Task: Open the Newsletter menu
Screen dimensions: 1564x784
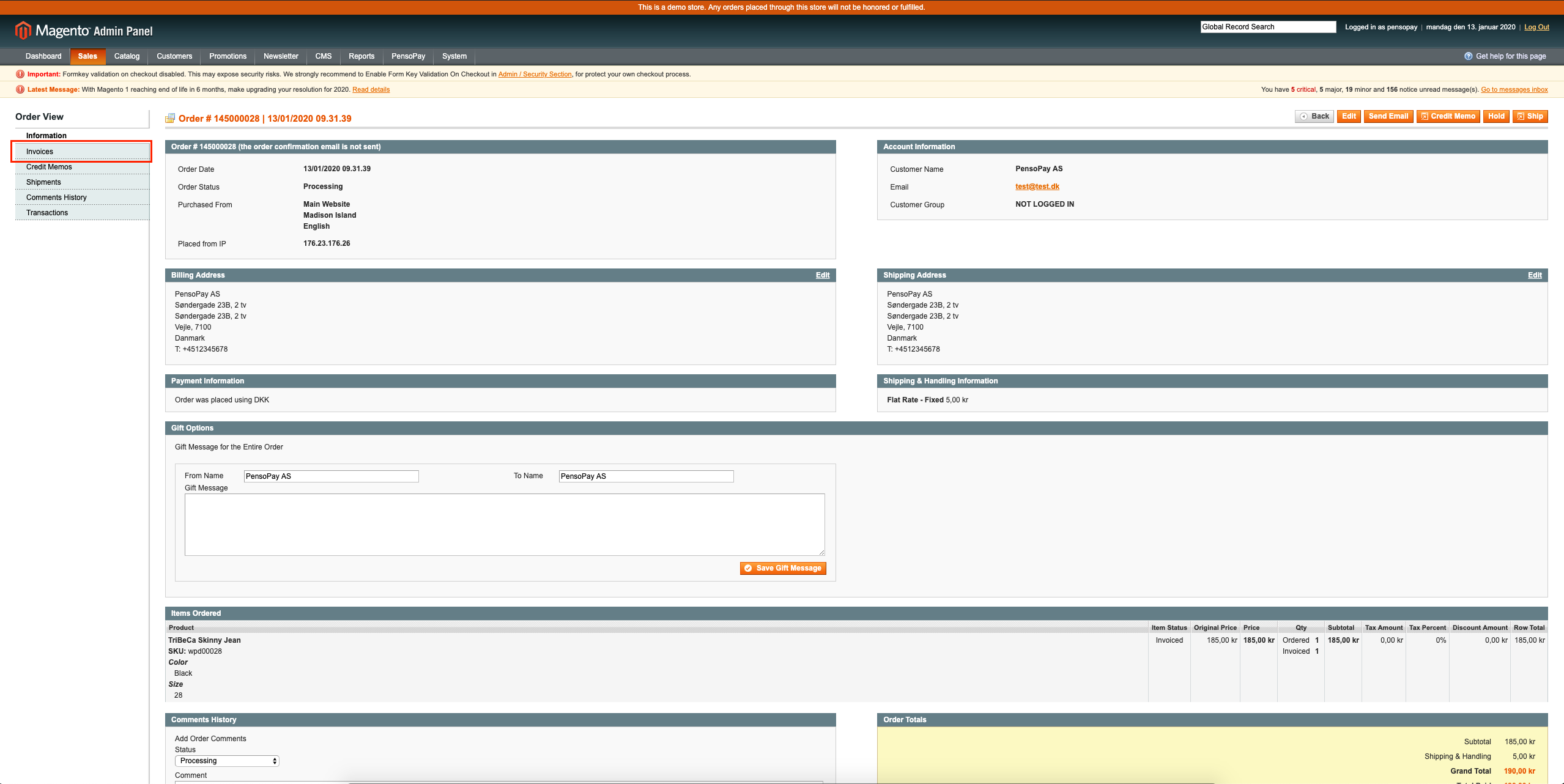Action: point(281,56)
